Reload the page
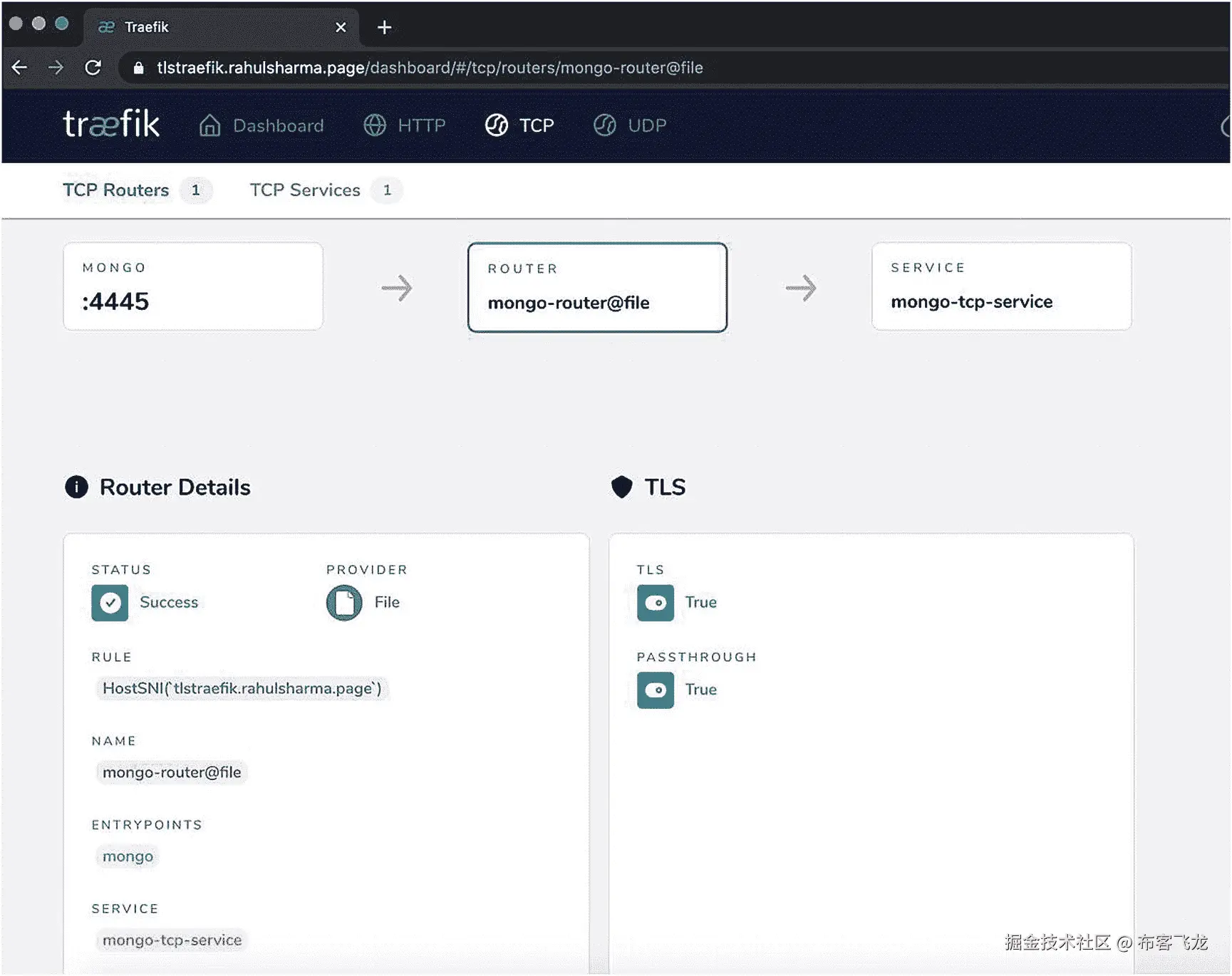Viewport: 1232px width, 976px height. click(93, 68)
